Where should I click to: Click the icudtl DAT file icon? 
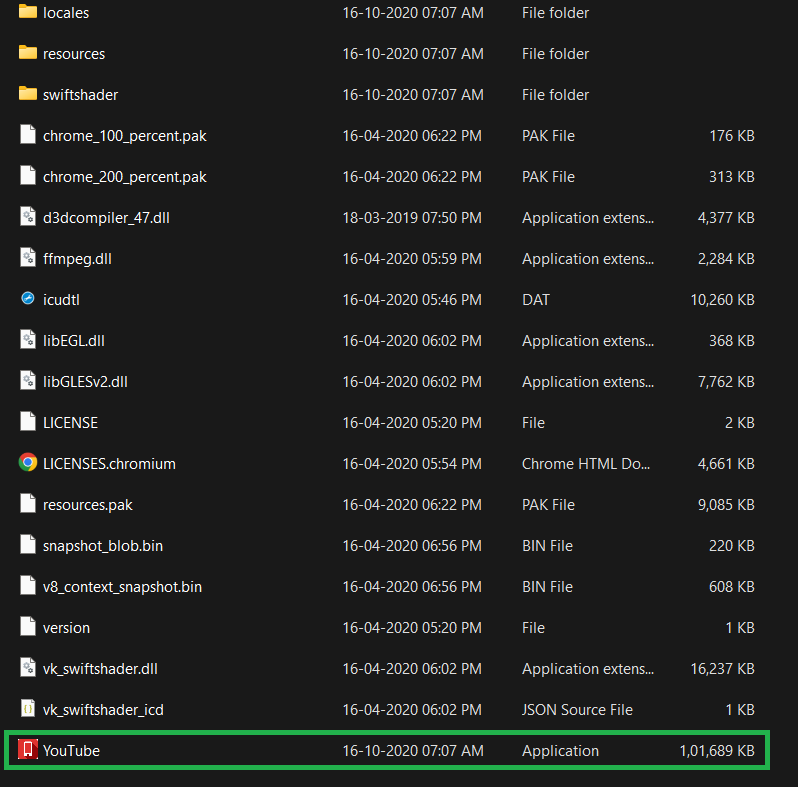(x=27, y=298)
